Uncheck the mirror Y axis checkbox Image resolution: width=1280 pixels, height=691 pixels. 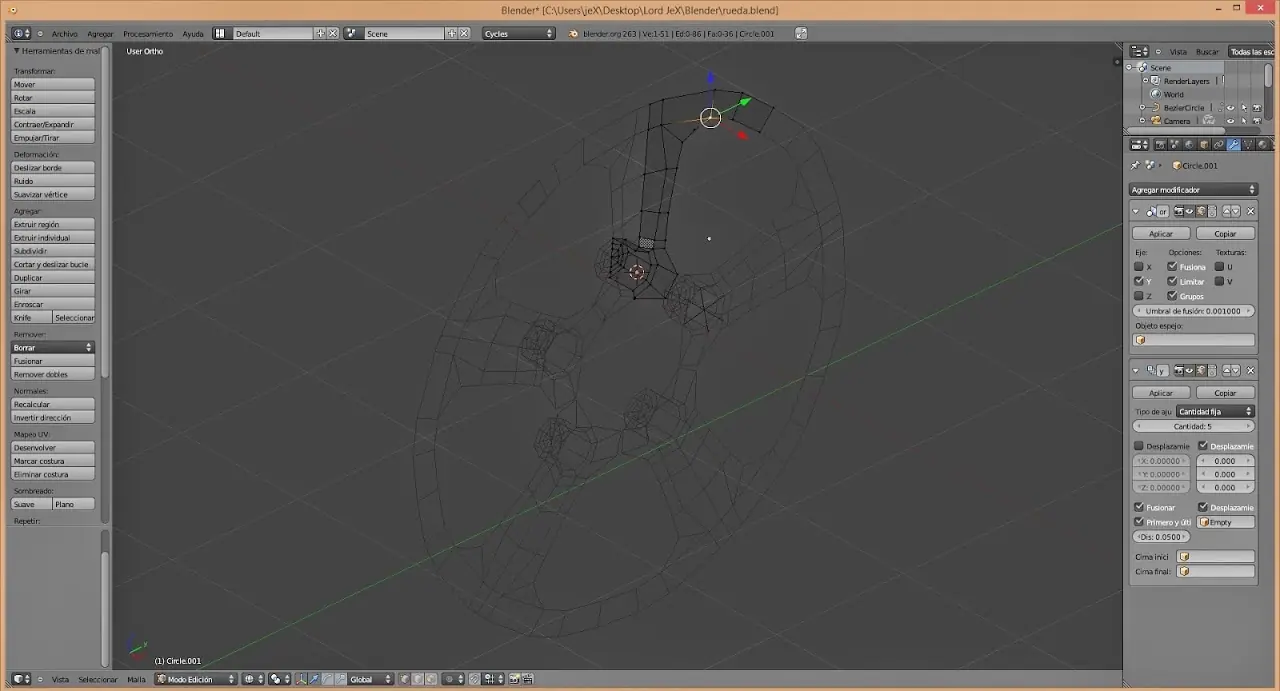(1139, 281)
